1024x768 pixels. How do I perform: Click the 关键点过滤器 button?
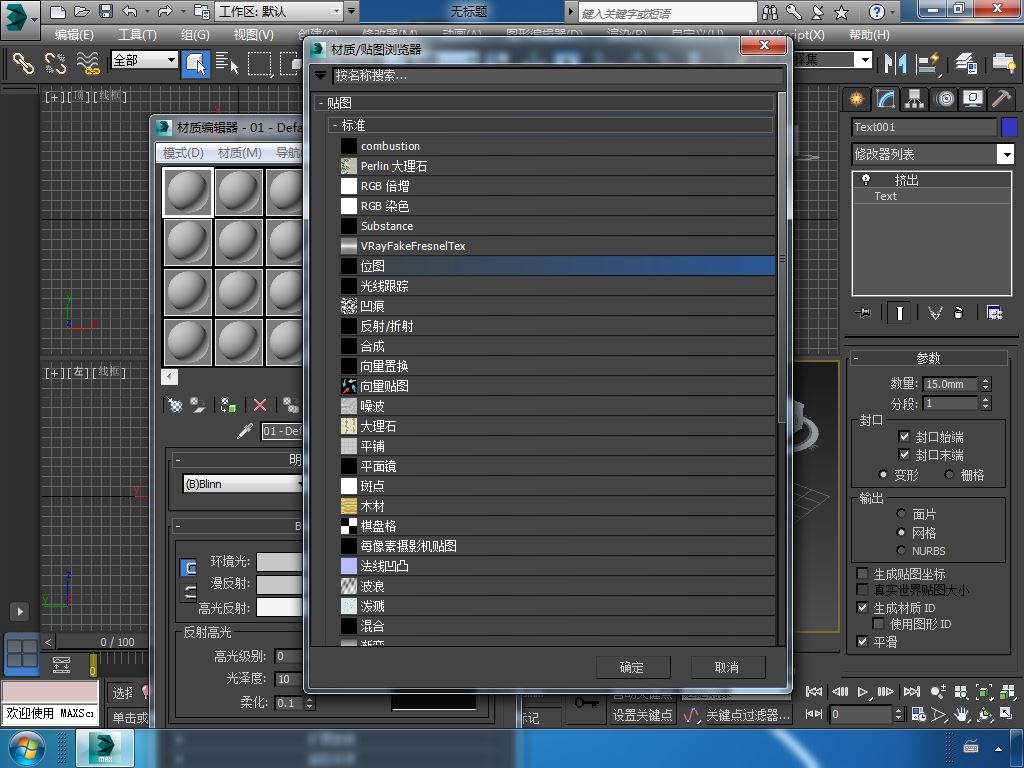(748, 715)
